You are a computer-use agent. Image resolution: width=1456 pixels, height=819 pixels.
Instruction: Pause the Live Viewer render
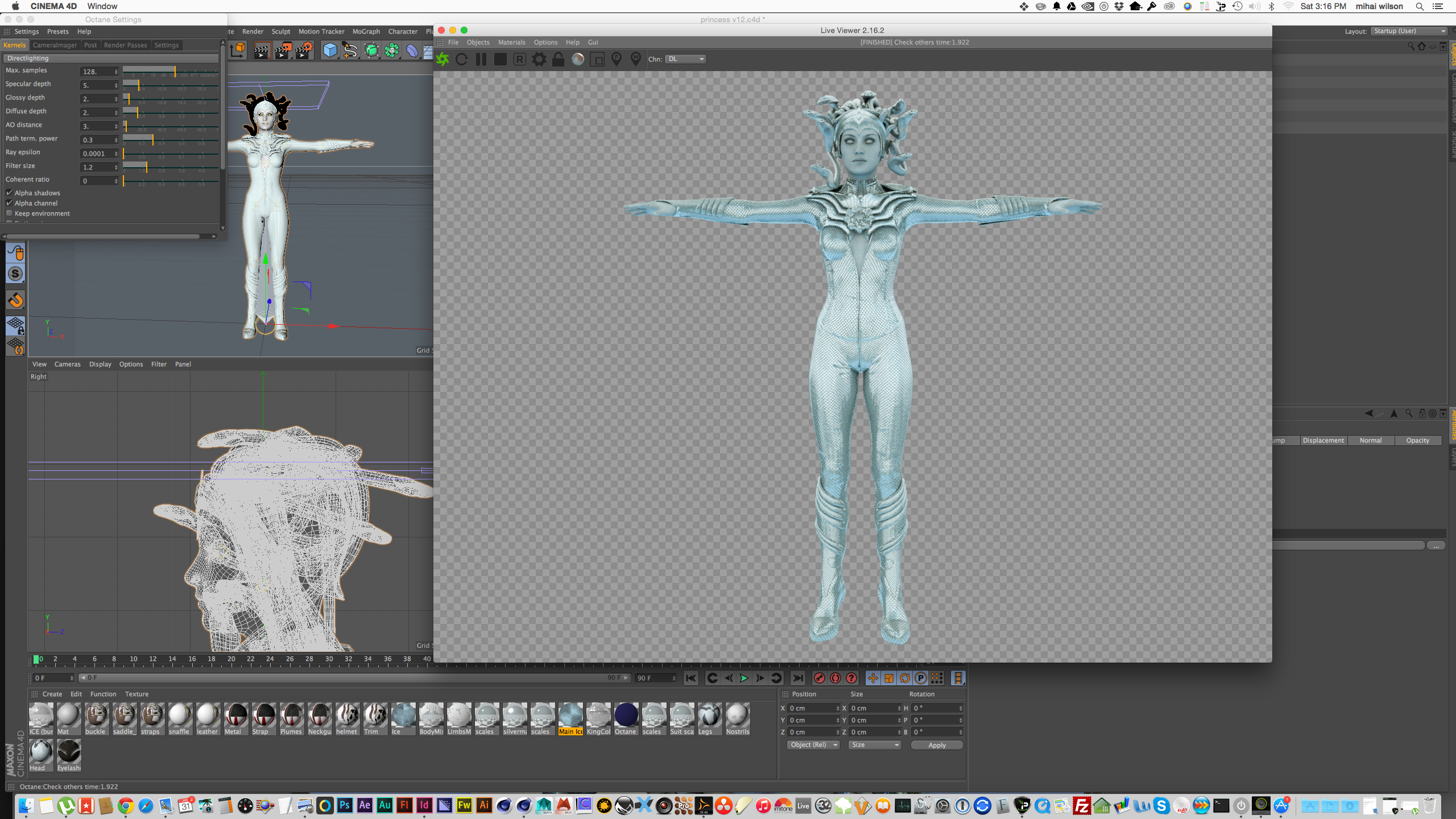click(481, 59)
